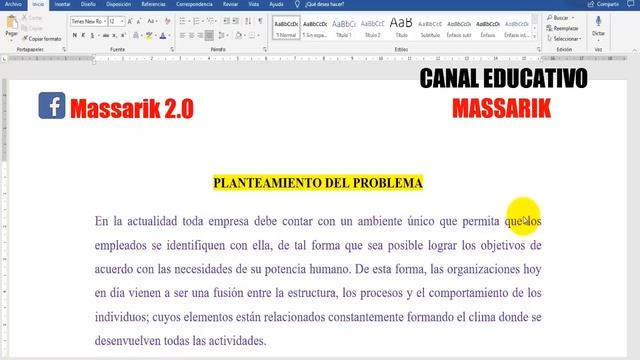Apply multilevel list icon
The height and width of the screenshot is (360, 640).
211,21
